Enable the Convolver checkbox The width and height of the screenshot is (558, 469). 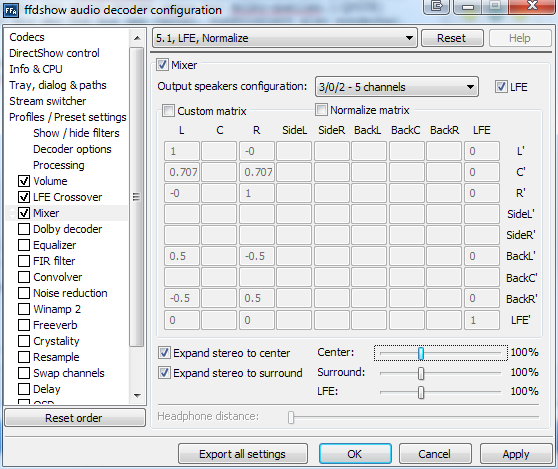24,277
